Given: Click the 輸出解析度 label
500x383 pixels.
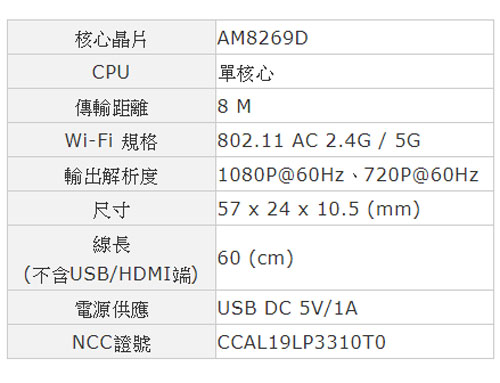Looking at the screenshot, I should 111,176.
